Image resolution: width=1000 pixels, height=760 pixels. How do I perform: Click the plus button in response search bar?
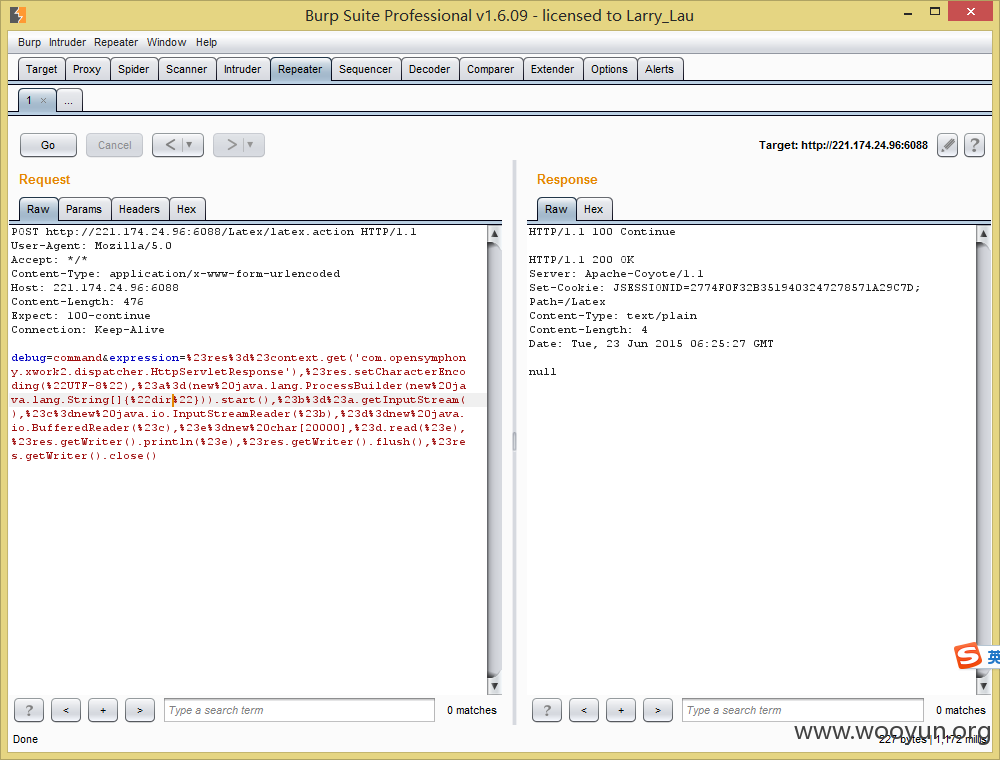pos(621,710)
